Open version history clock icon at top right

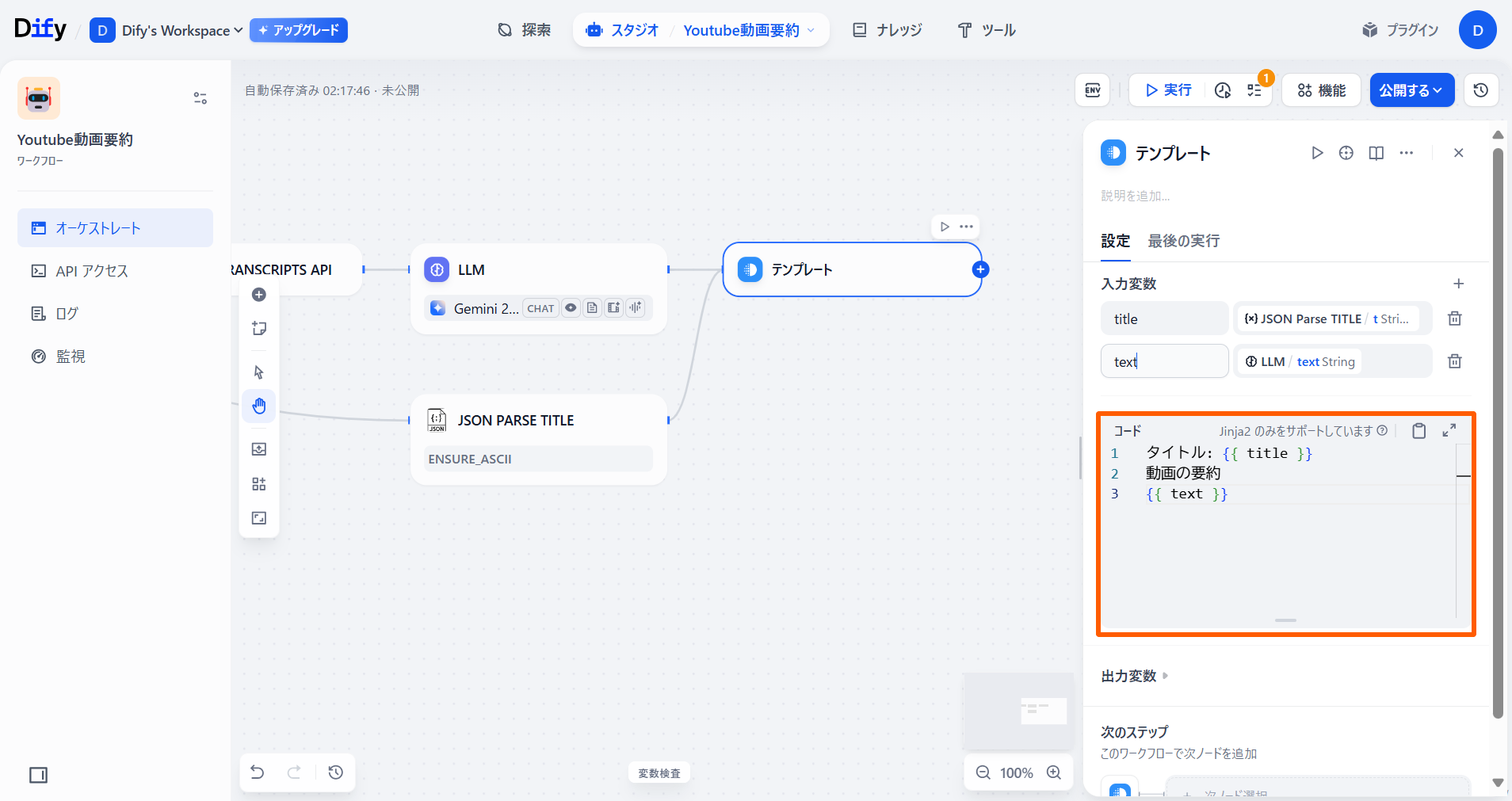click(1480, 90)
